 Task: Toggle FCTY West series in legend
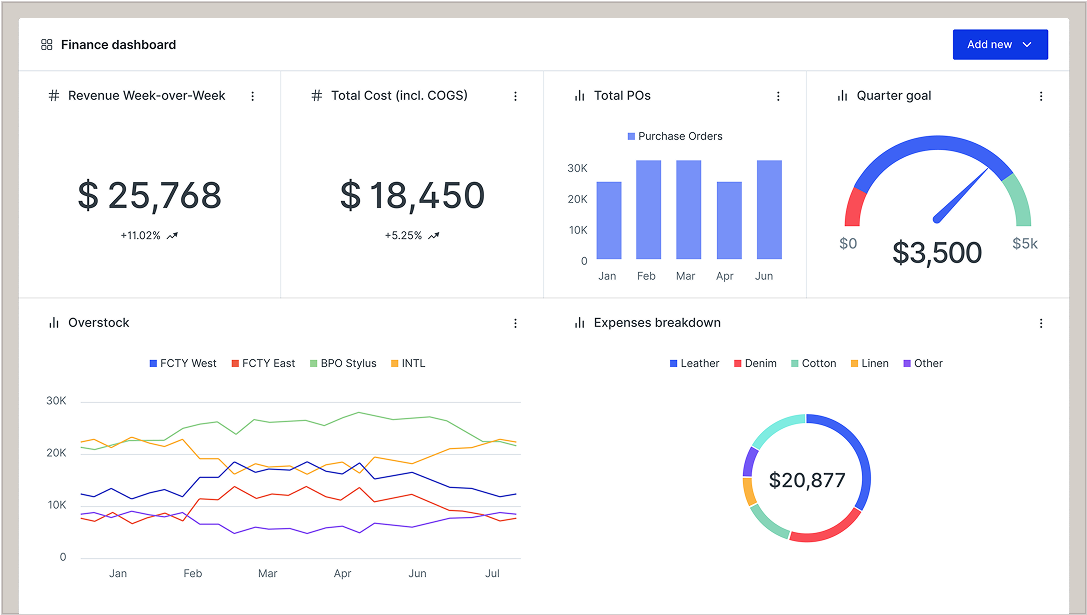click(x=183, y=364)
